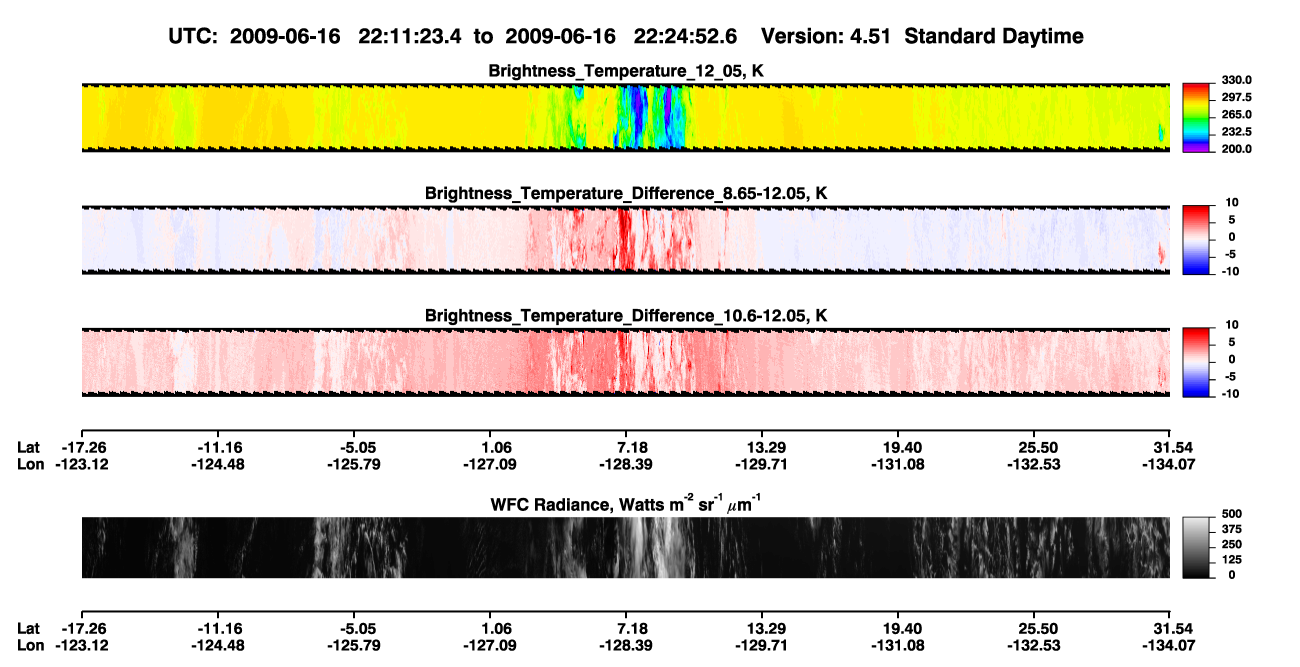Click the 250 label on the grayscale colorbar
Viewport: 1300px width, 667px height.
1232,544
